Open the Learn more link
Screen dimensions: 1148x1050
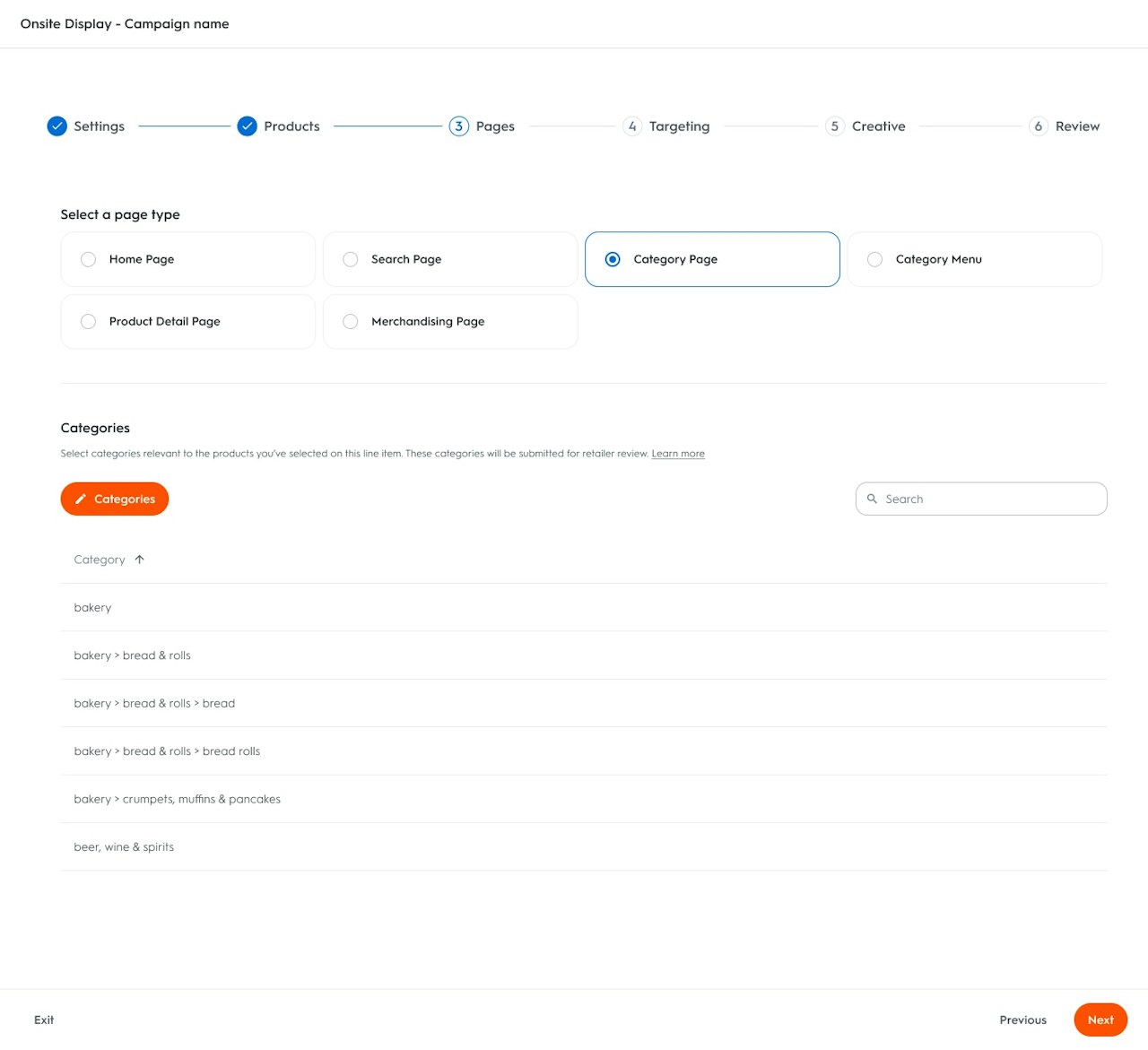[678, 454]
